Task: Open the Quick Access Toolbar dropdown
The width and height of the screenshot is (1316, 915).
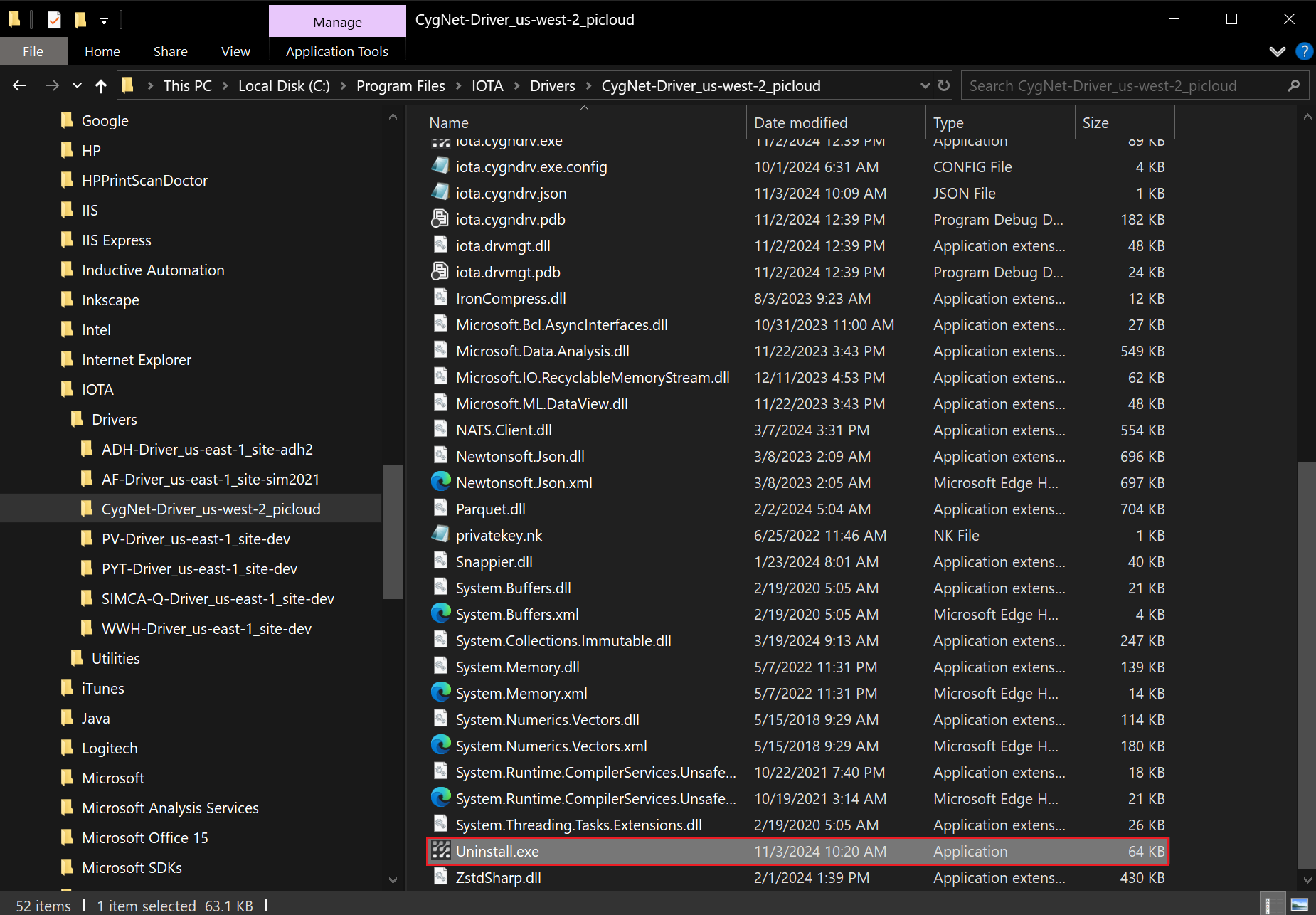Action: tap(104, 21)
